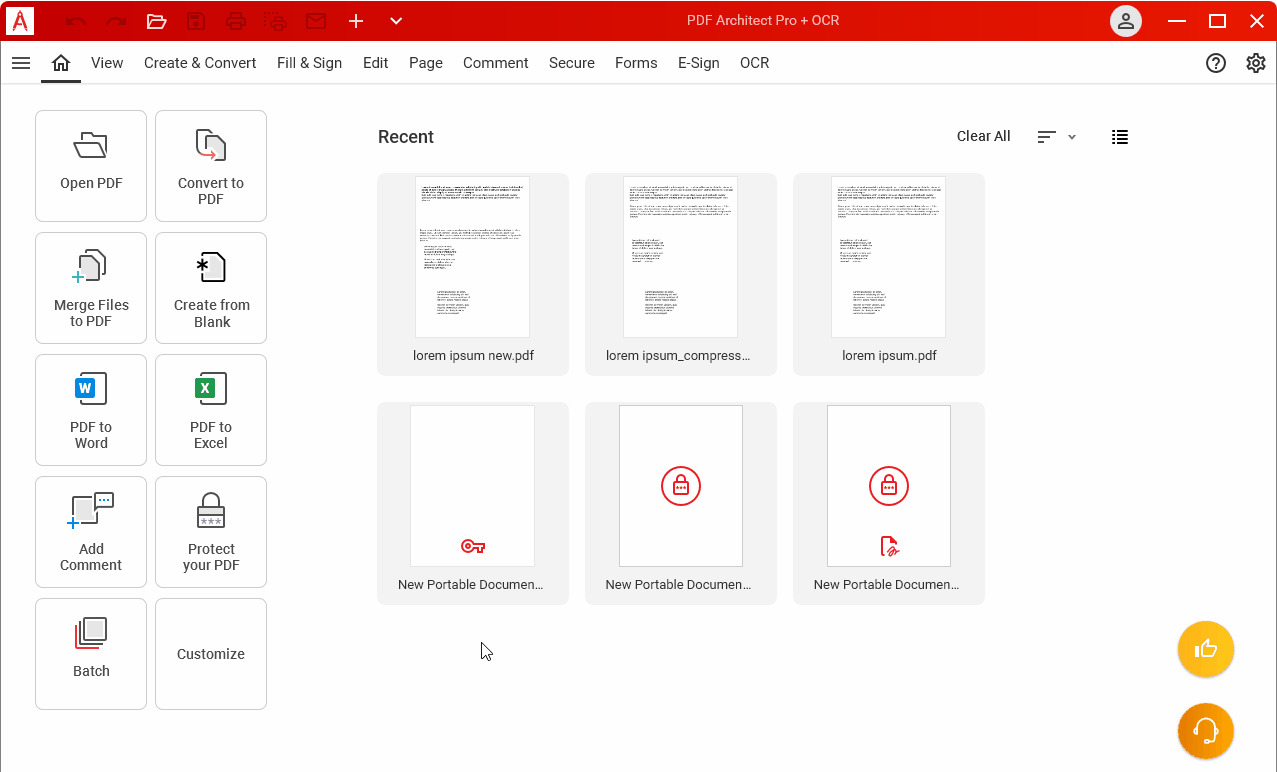Switch recent files to list view
Viewport: 1277px width, 772px height.
(x=1120, y=137)
